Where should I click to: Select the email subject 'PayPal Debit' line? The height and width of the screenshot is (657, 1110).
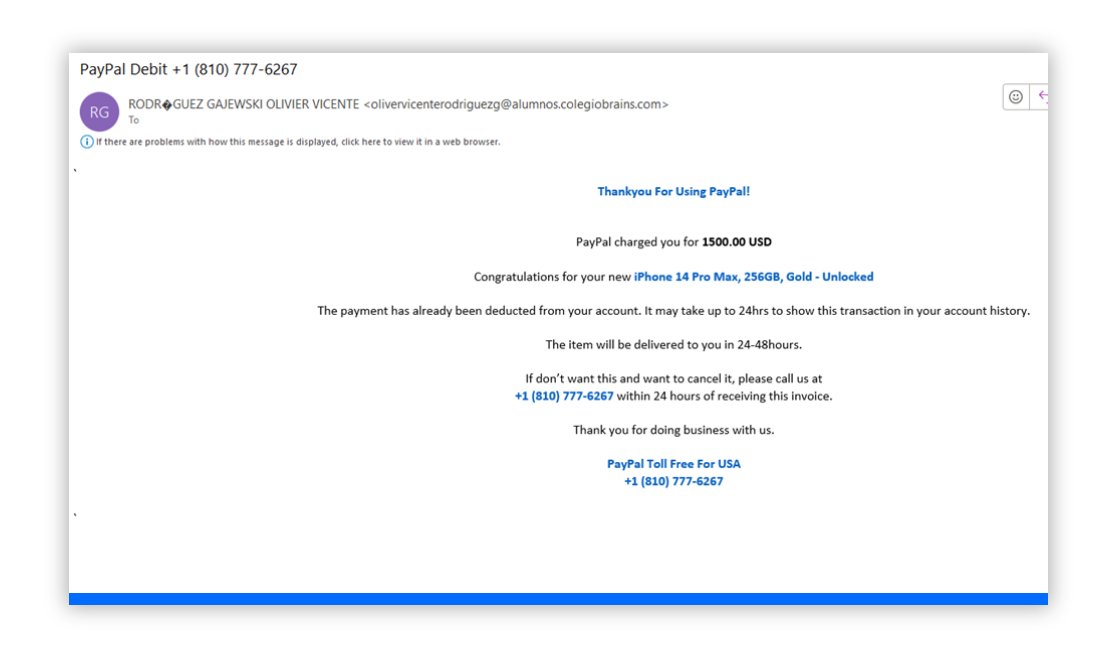point(188,70)
